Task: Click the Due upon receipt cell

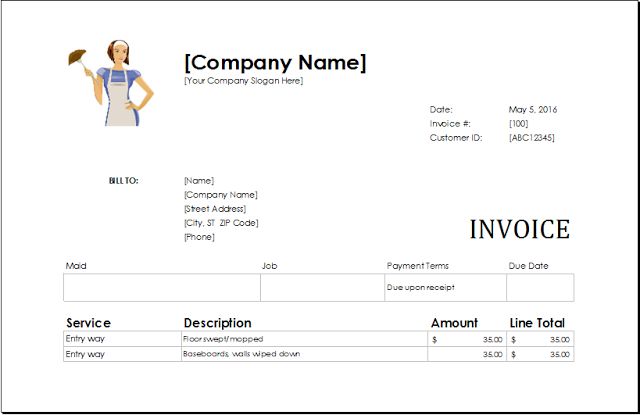Action: [445, 288]
